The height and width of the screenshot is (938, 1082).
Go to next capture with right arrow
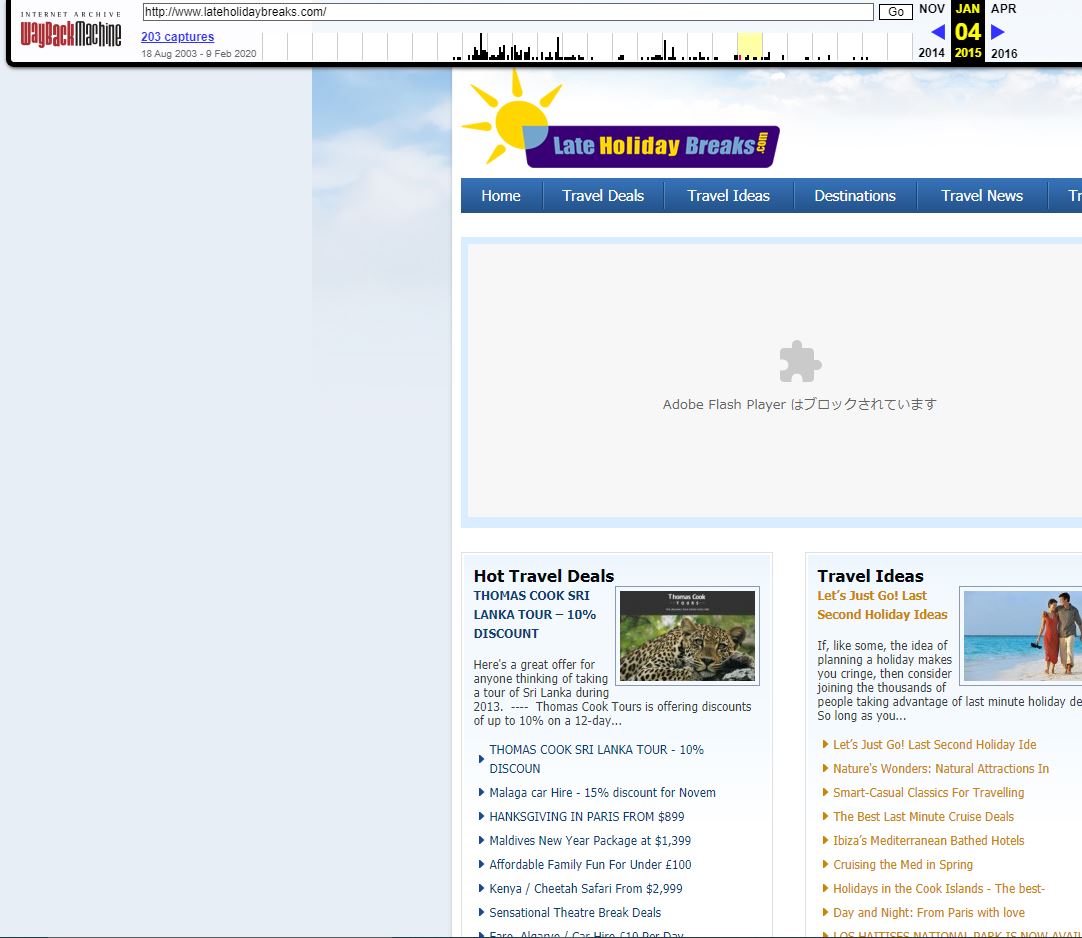pos(997,32)
